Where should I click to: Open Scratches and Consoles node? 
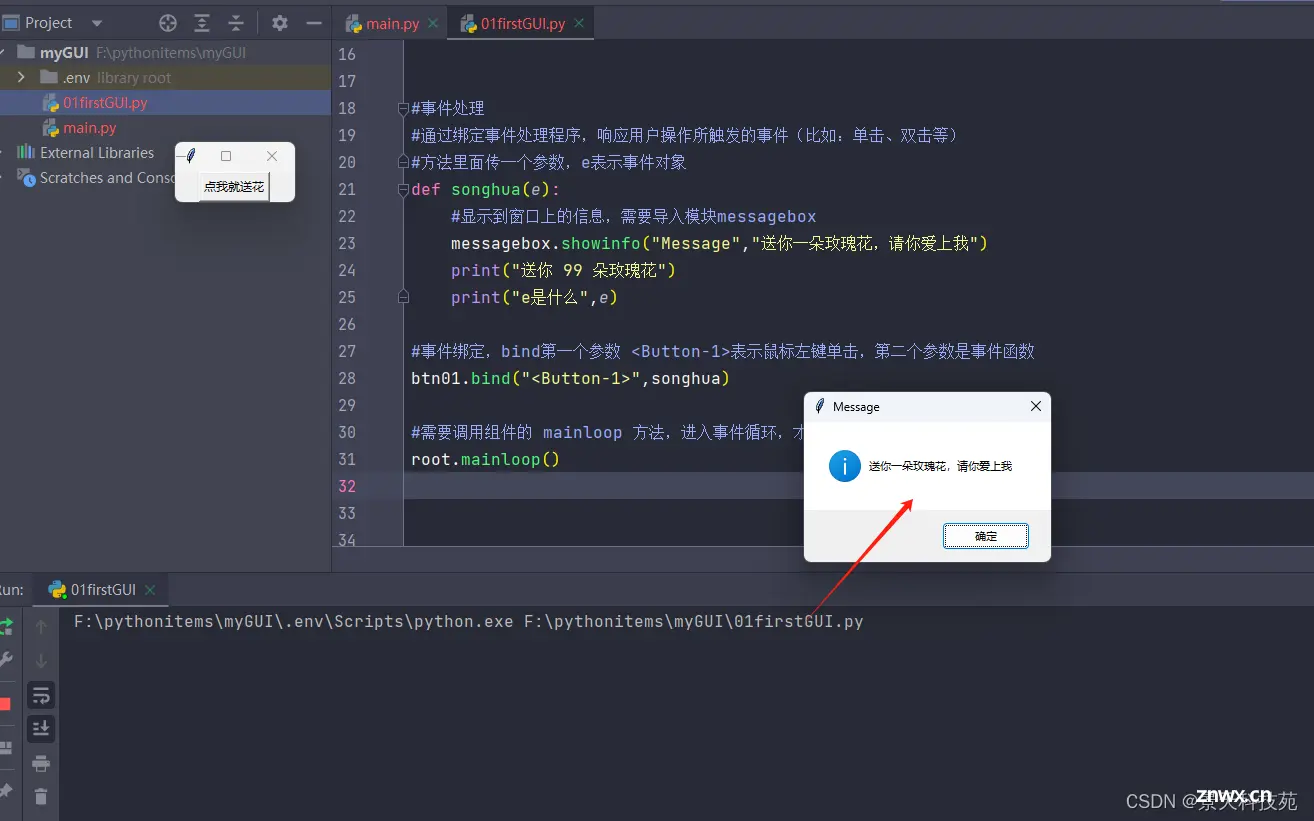click(107, 177)
